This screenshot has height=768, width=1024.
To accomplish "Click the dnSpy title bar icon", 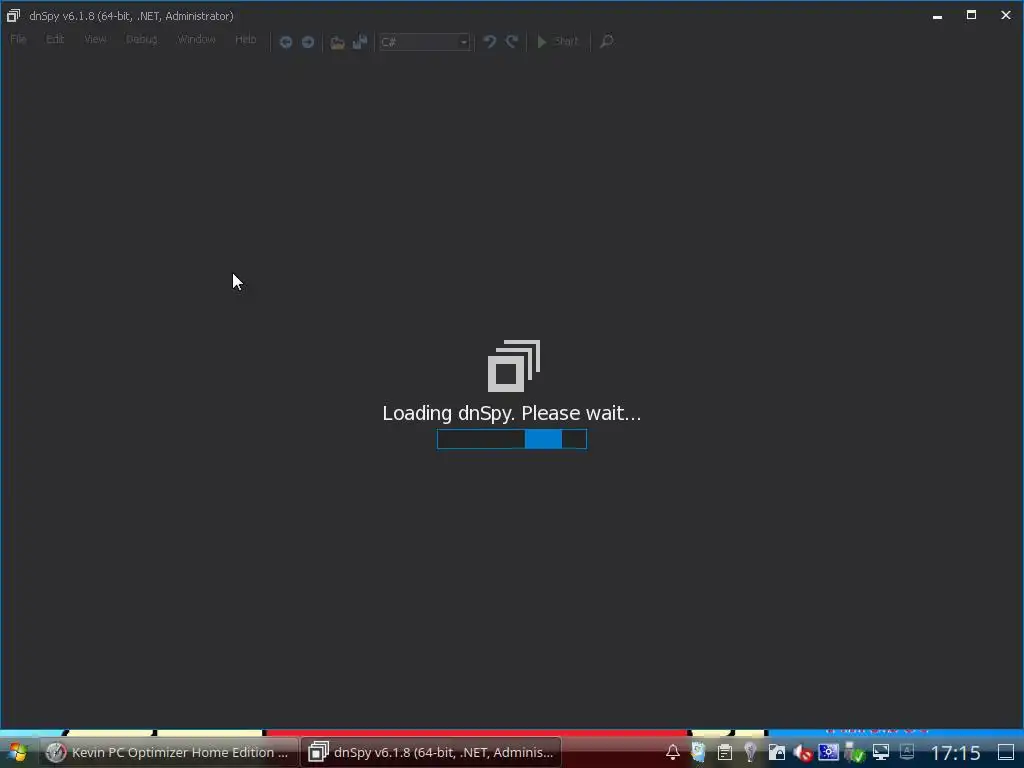I will tap(13, 16).
